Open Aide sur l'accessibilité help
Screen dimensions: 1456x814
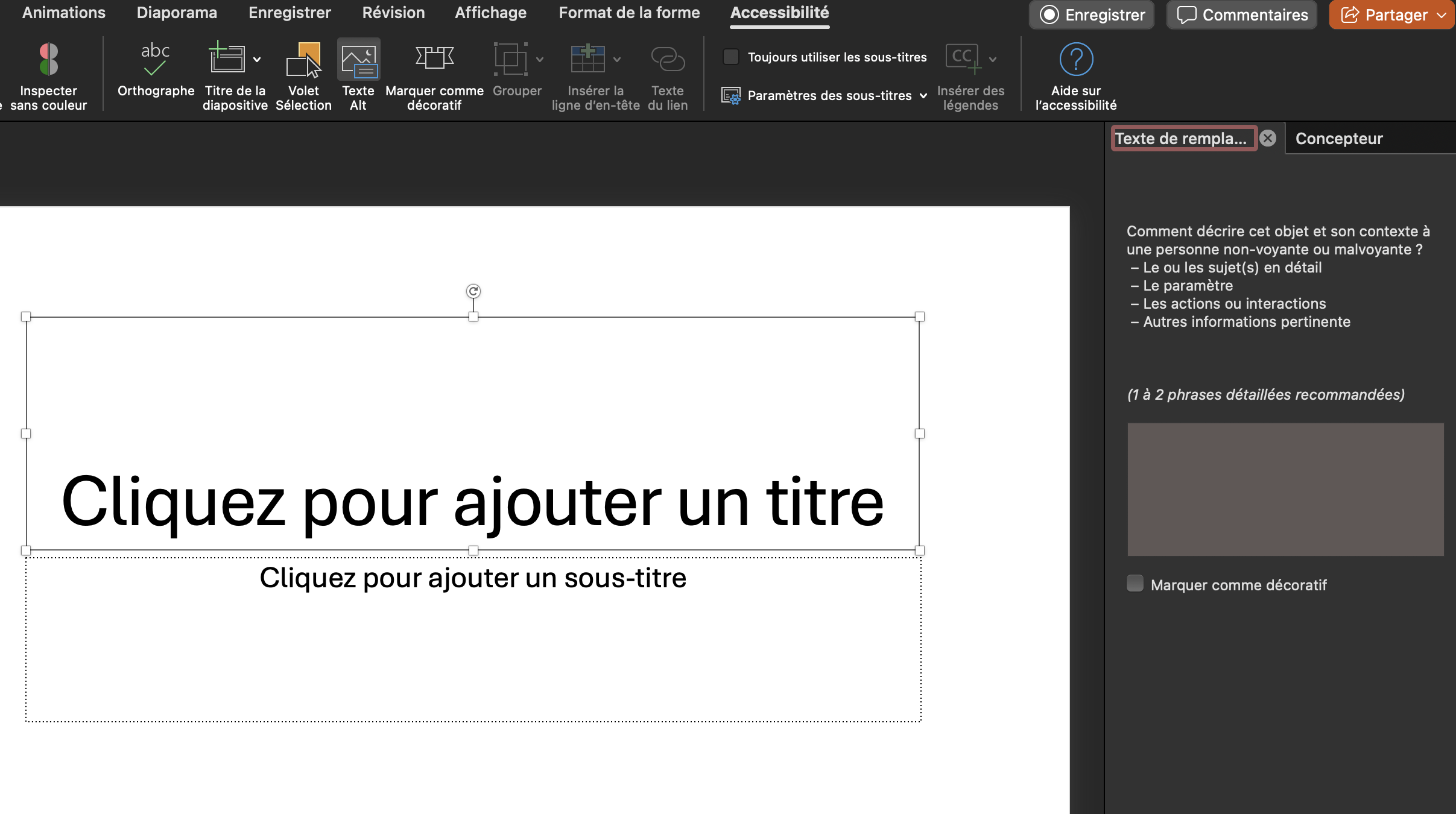tap(1076, 60)
